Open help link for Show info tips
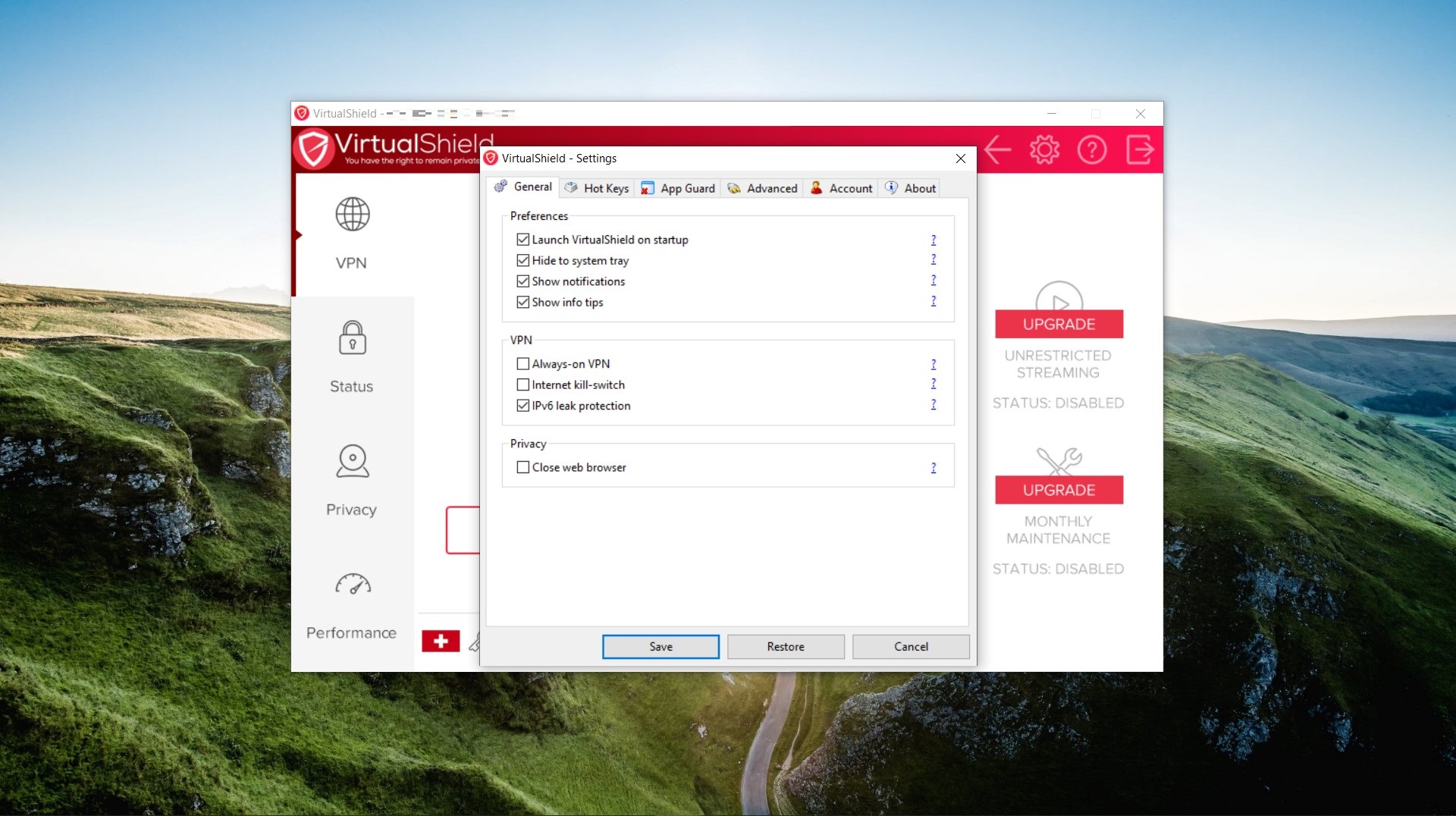Screen dimensions: 1456x816 pyautogui.click(x=934, y=301)
